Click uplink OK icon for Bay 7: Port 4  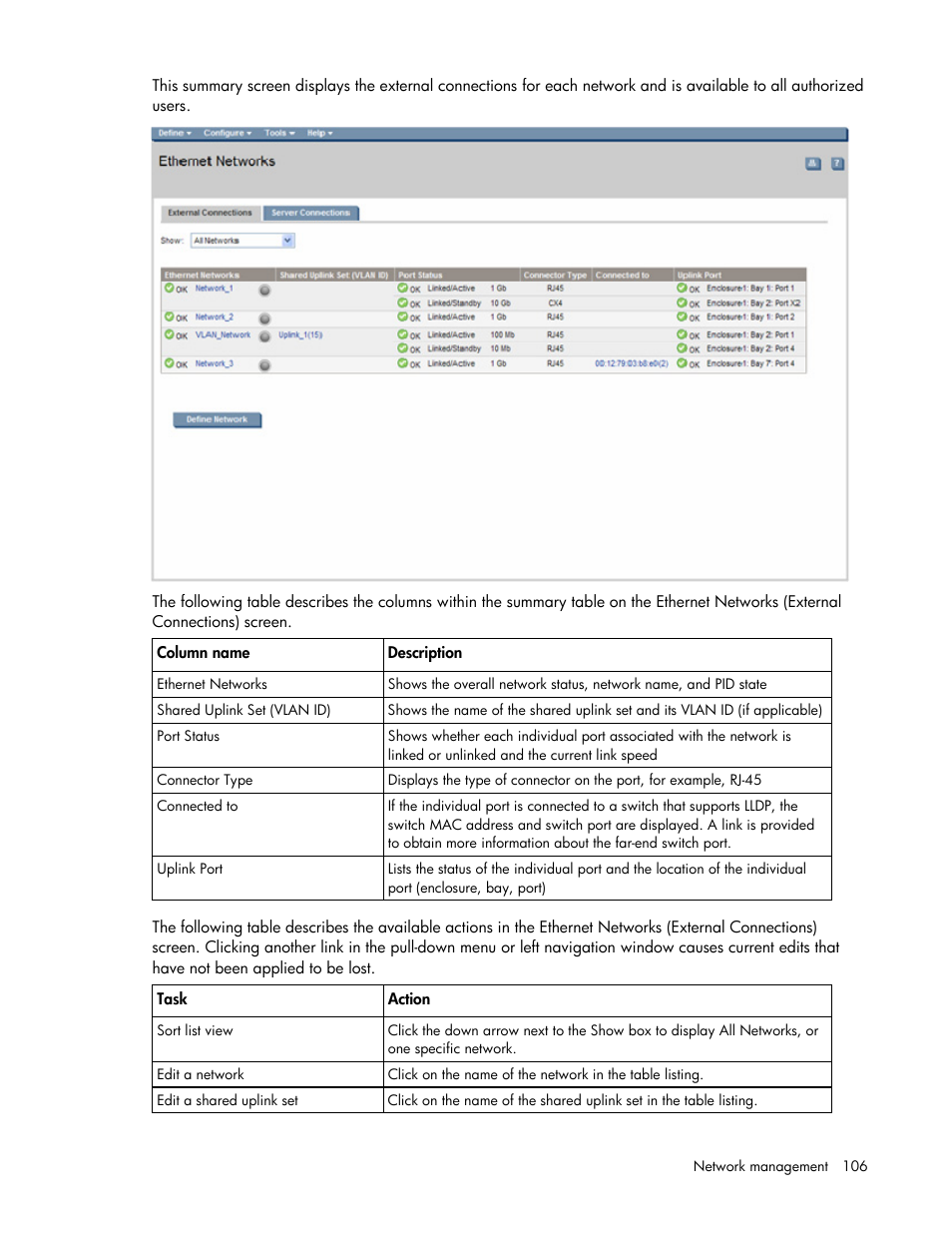pyautogui.click(x=682, y=364)
